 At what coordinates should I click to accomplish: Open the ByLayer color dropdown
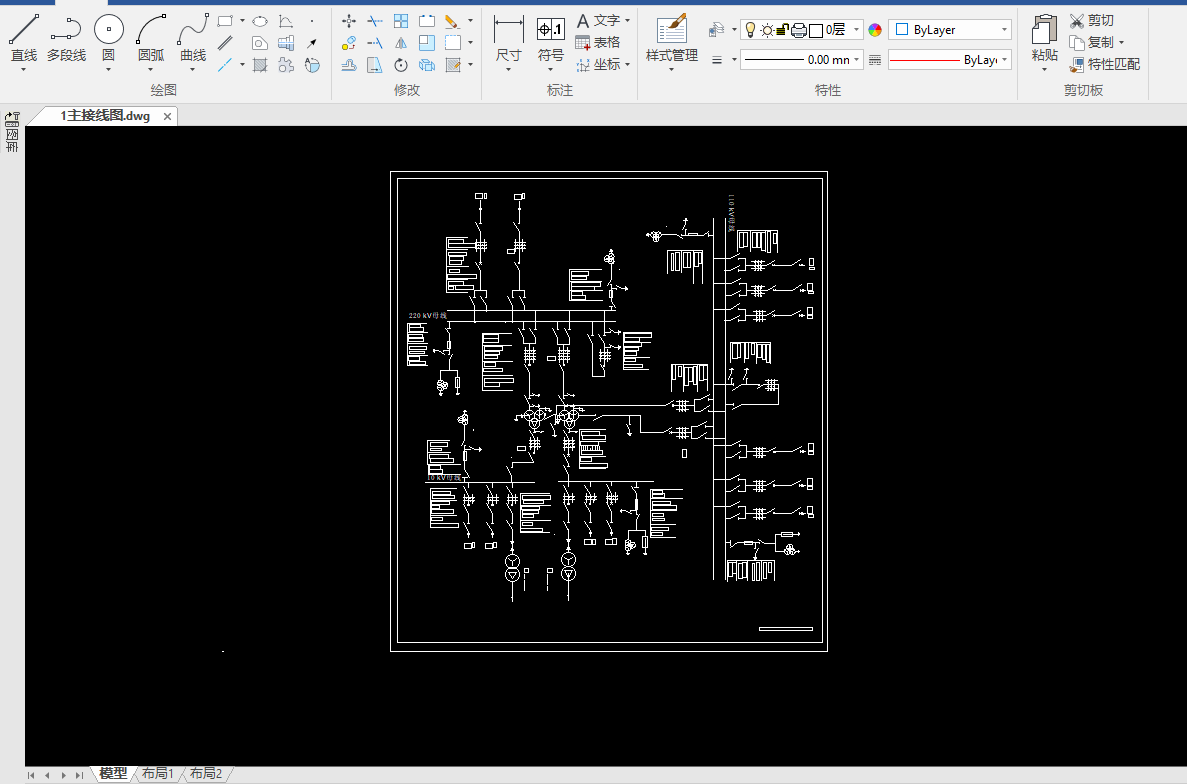[950, 30]
